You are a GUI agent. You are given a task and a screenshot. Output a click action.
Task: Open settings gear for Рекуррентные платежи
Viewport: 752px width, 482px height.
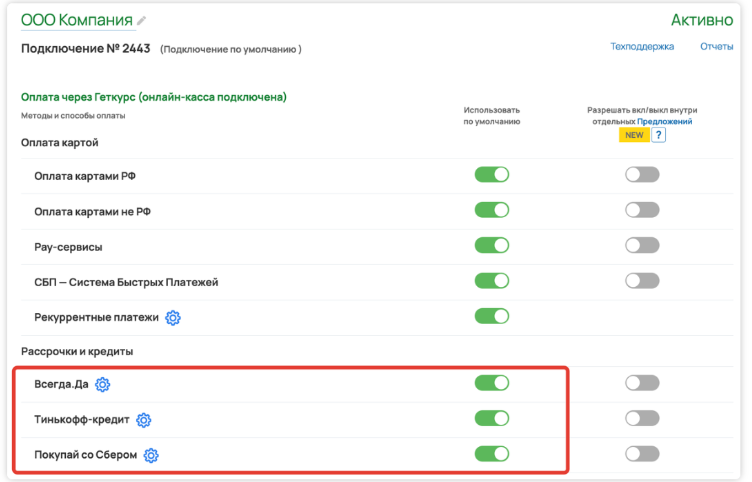(x=173, y=318)
